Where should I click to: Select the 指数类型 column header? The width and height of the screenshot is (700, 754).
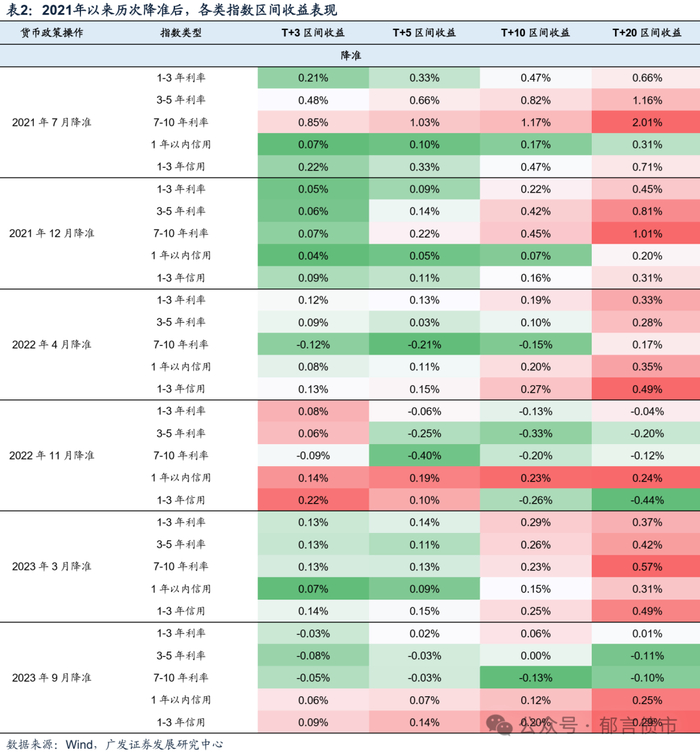point(181,33)
